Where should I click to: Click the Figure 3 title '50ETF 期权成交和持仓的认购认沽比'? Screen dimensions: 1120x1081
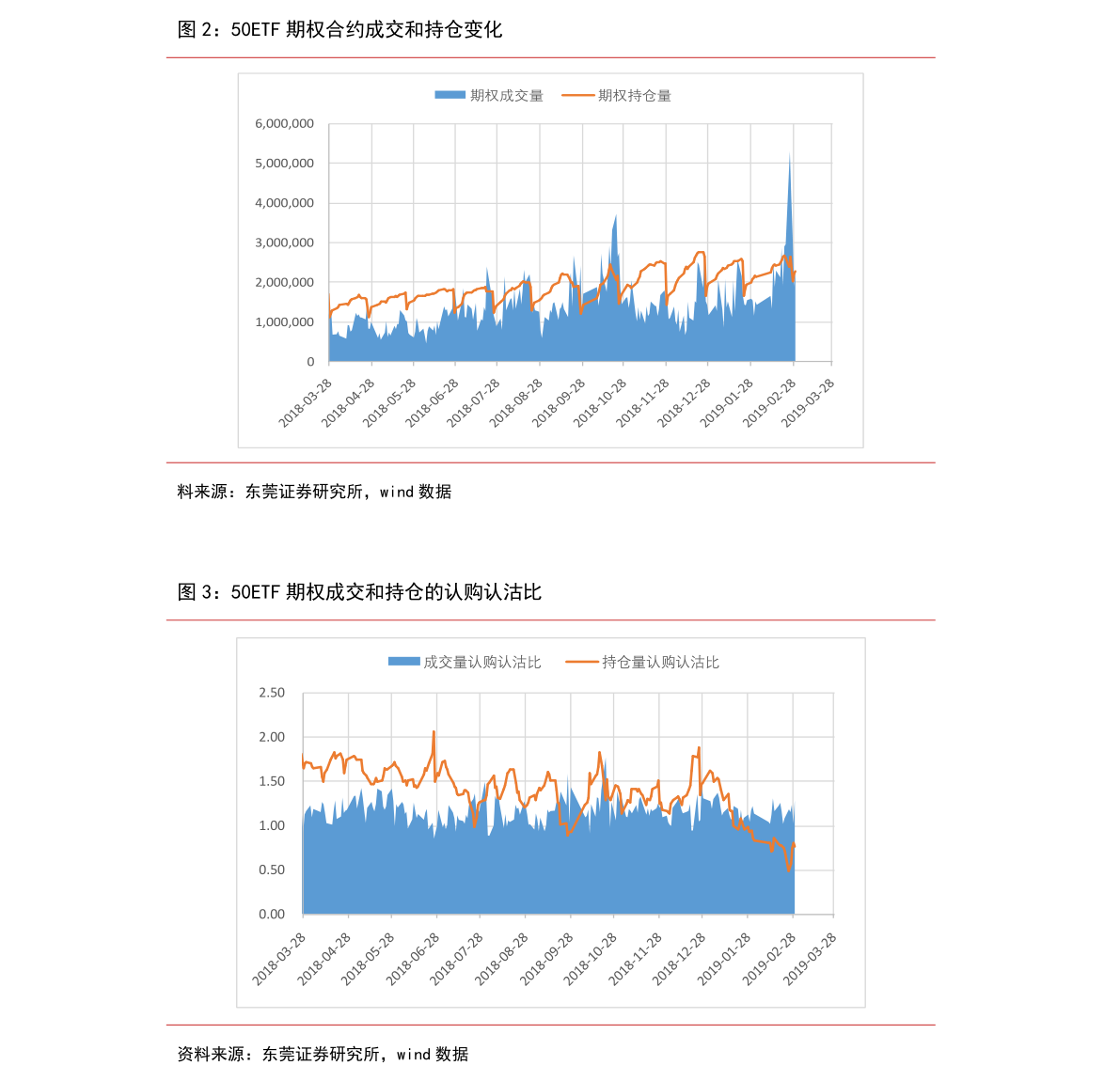coord(386,592)
